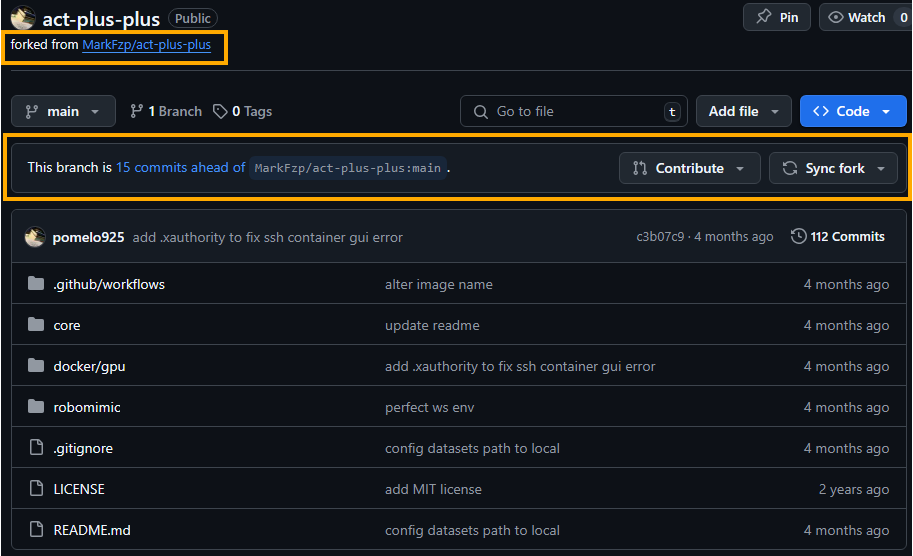Click the history clock icon beside 112 Commits
The image size is (913, 556).
(798, 236)
